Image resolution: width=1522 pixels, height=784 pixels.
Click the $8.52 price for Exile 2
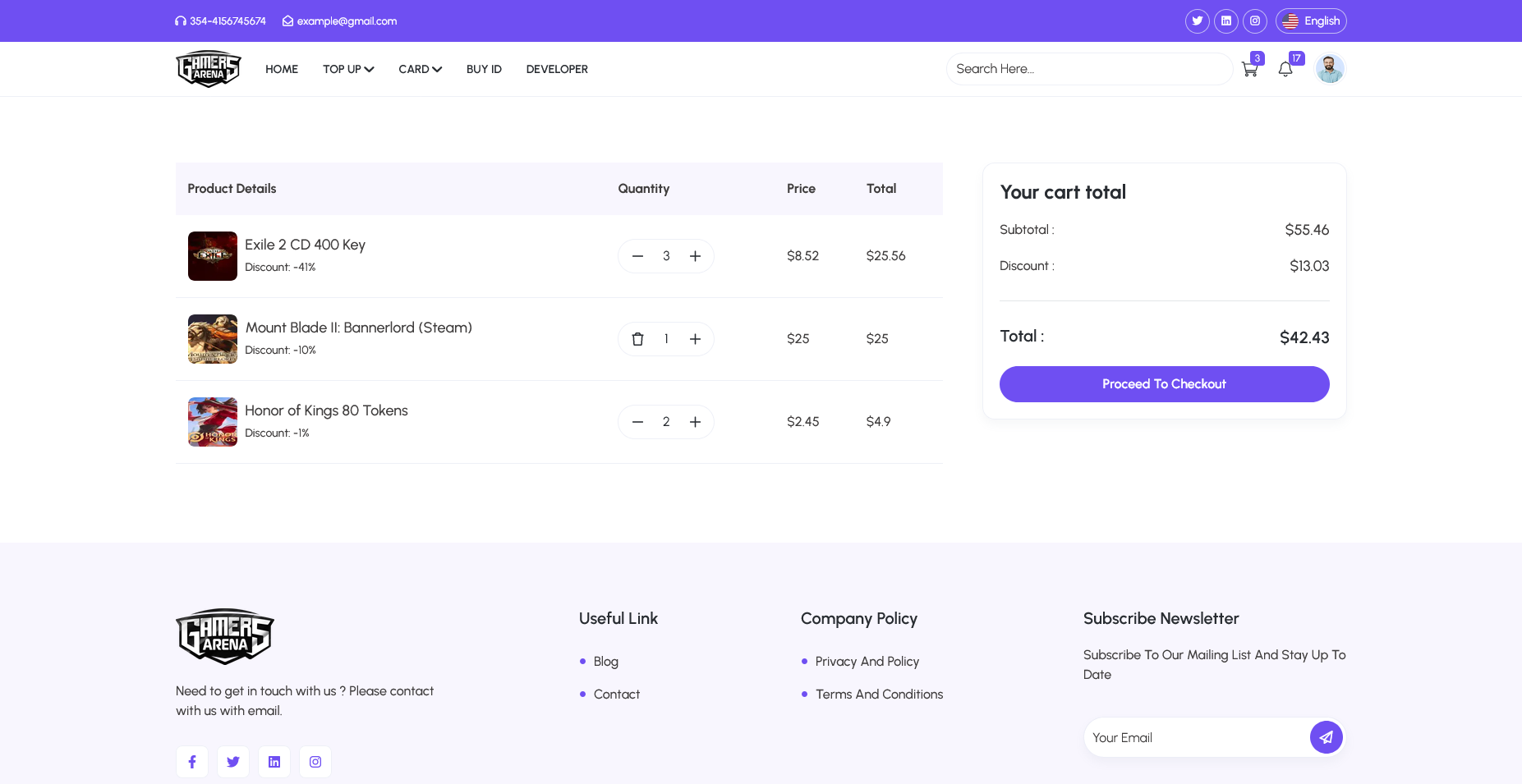pos(802,256)
